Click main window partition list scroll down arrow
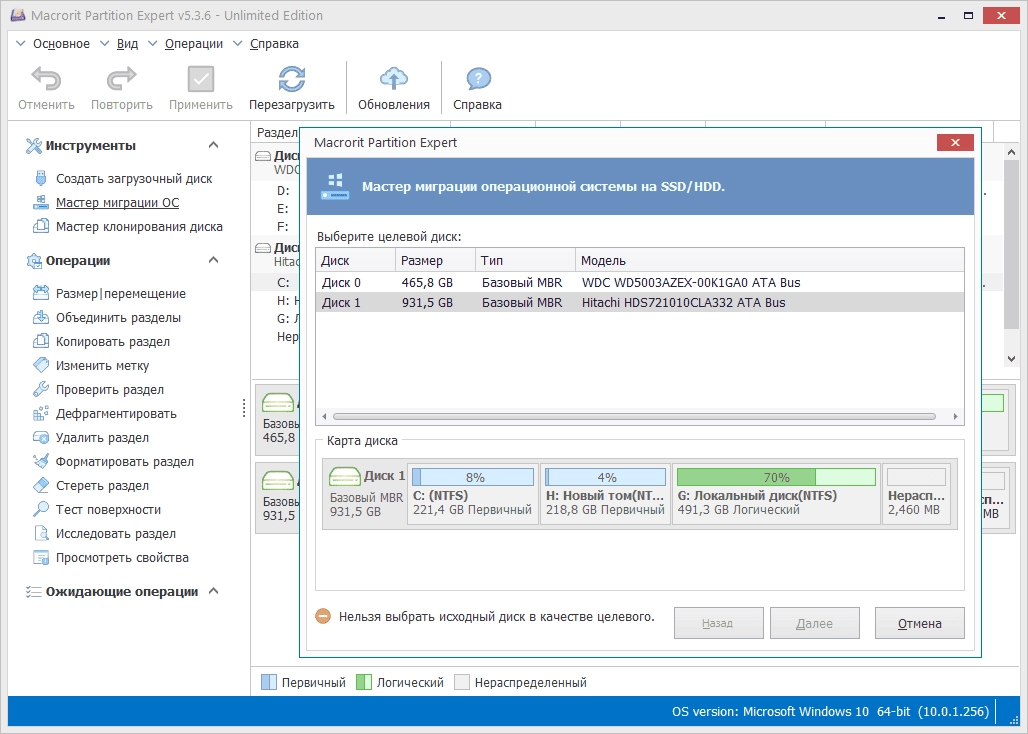Image resolution: width=1028 pixels, height=734 pixels. 1011,358
